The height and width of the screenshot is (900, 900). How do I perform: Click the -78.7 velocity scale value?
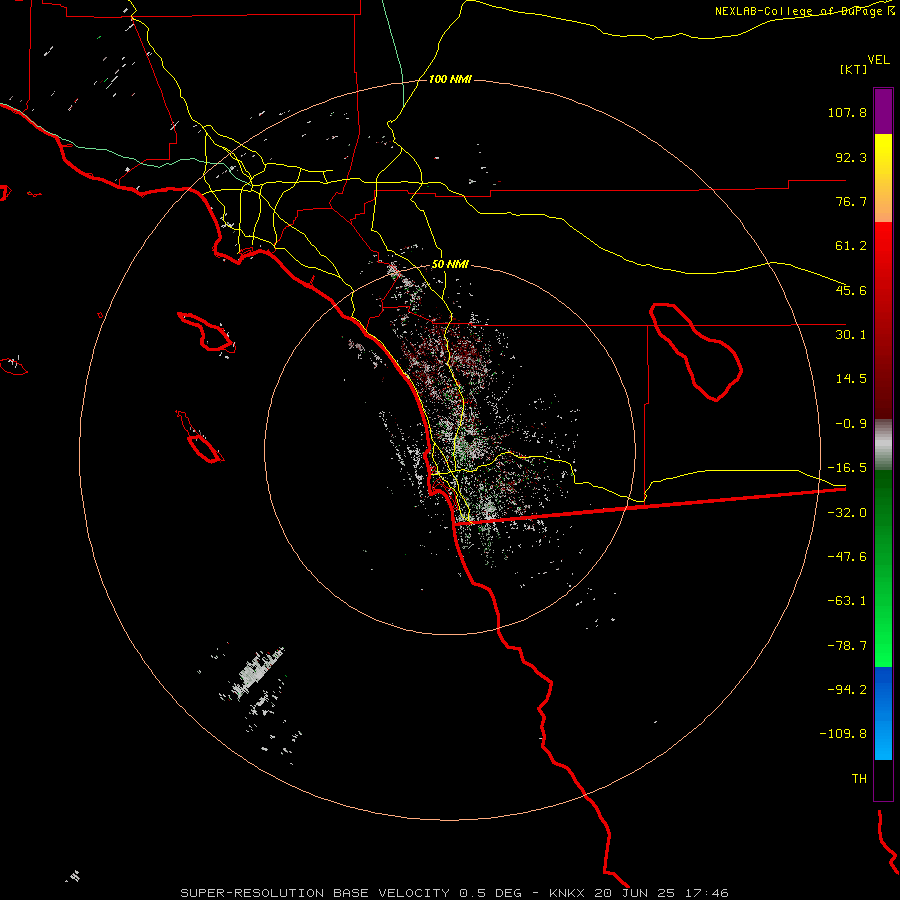click(x=847, y=646)
